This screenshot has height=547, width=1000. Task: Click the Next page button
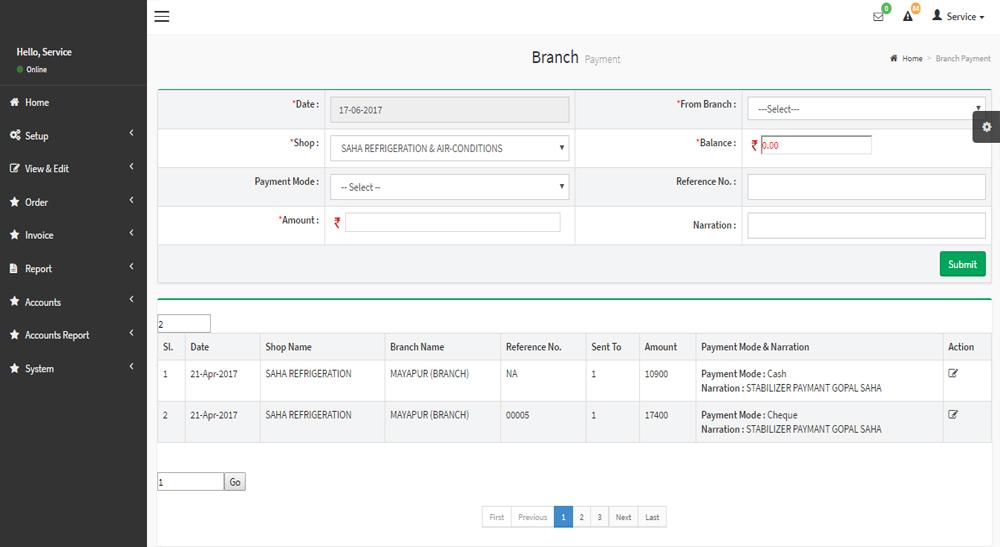[x=623, y=517]
